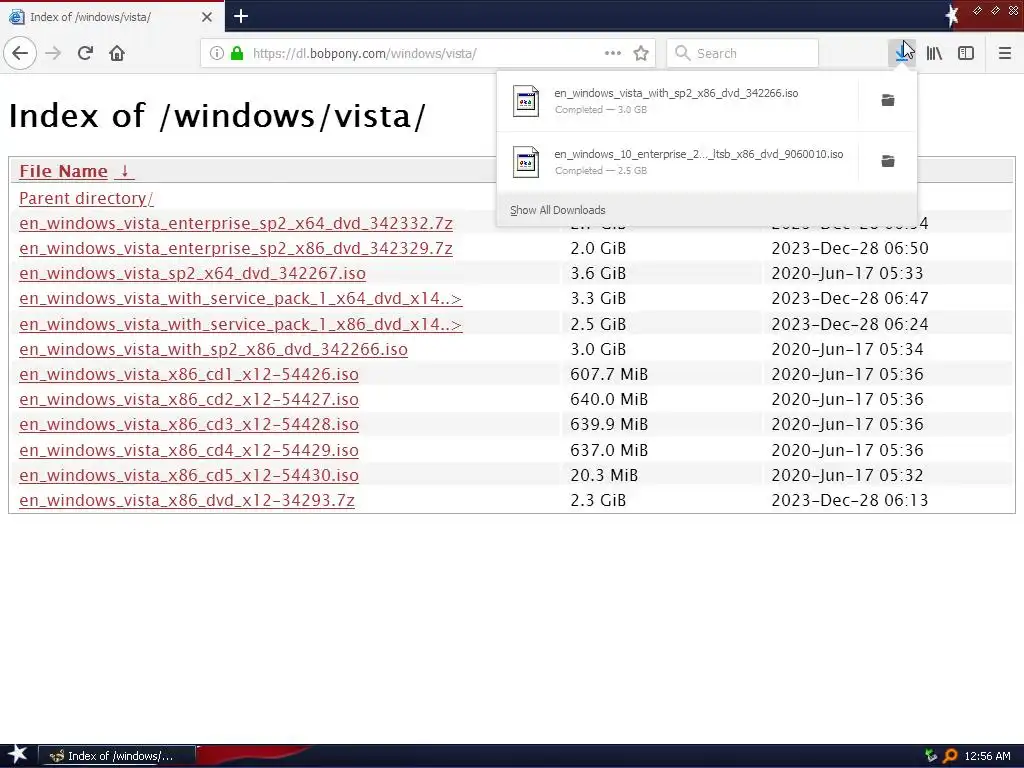This screenshot has height=768, width=1024.
Task: Download en_windows_vista_x86_cd3_x12-54428.iso
Action: point(189,424)
